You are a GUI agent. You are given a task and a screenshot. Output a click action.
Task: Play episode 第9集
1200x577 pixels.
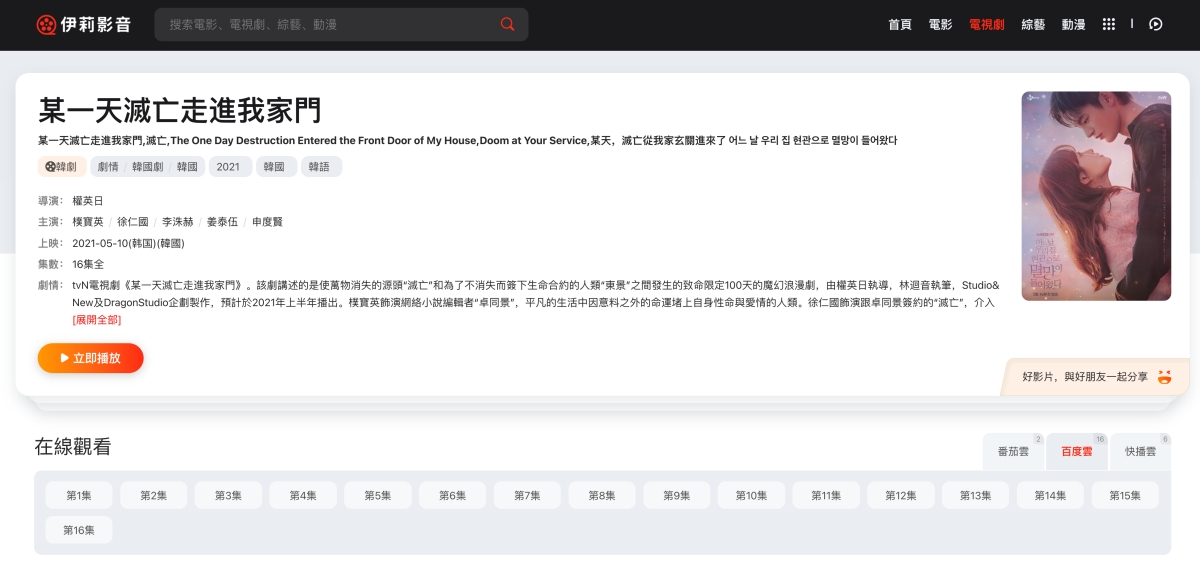tap(677, 495)
